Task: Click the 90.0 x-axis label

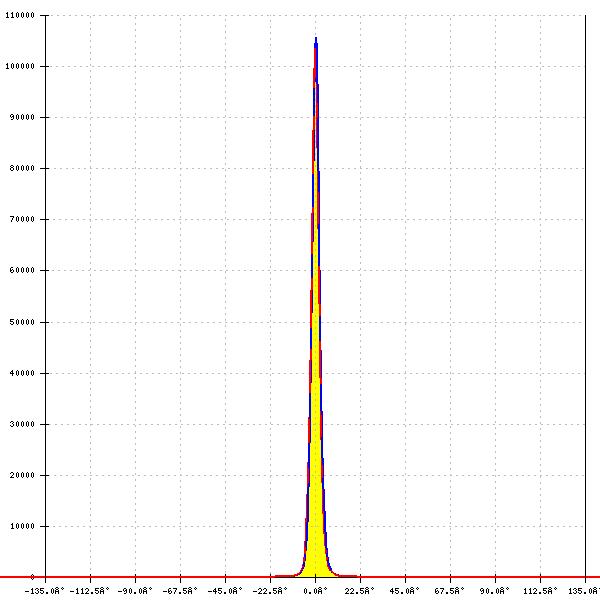Action: (x=495, y=591)
